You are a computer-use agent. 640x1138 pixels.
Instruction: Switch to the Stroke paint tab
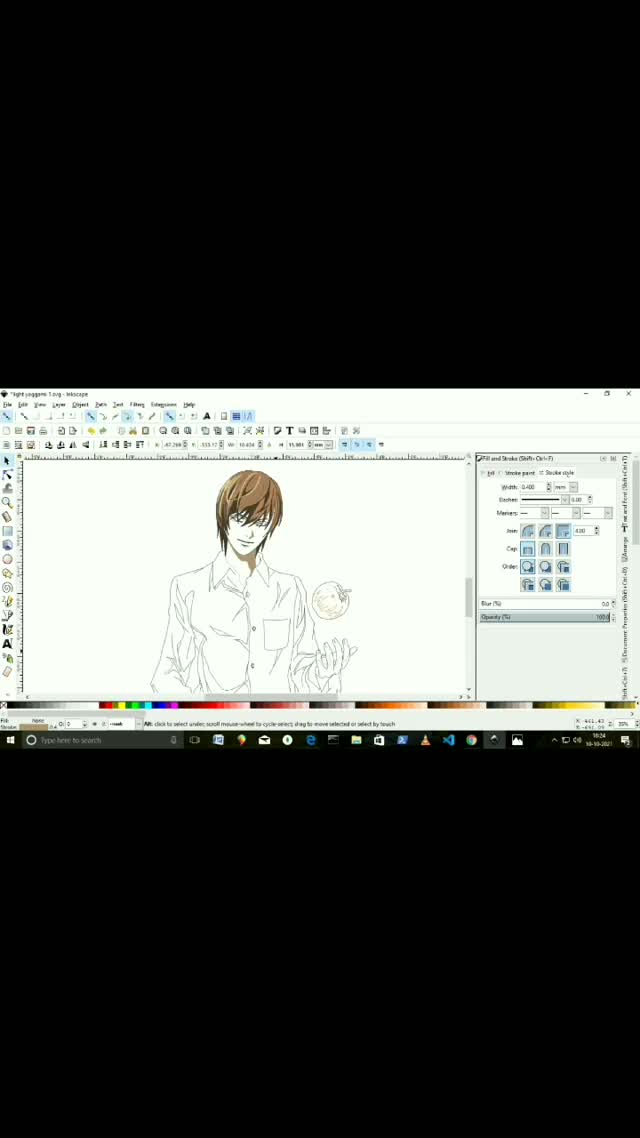point(517,472)
